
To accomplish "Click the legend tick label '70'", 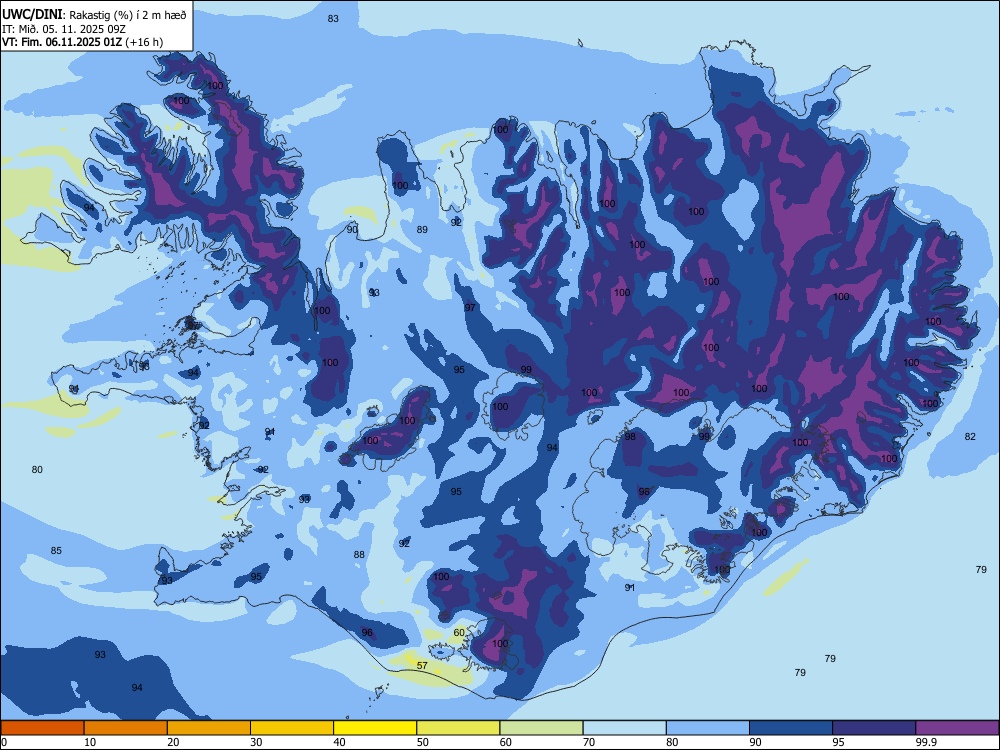I will point(589,742).
